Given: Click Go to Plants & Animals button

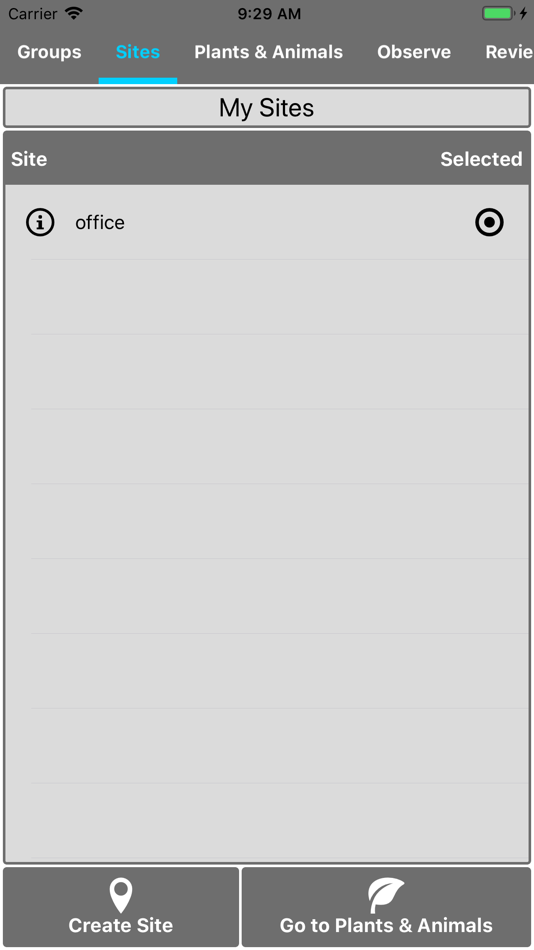Looking at the screenshot, I should pyautogui.click(x=386, y=907).
